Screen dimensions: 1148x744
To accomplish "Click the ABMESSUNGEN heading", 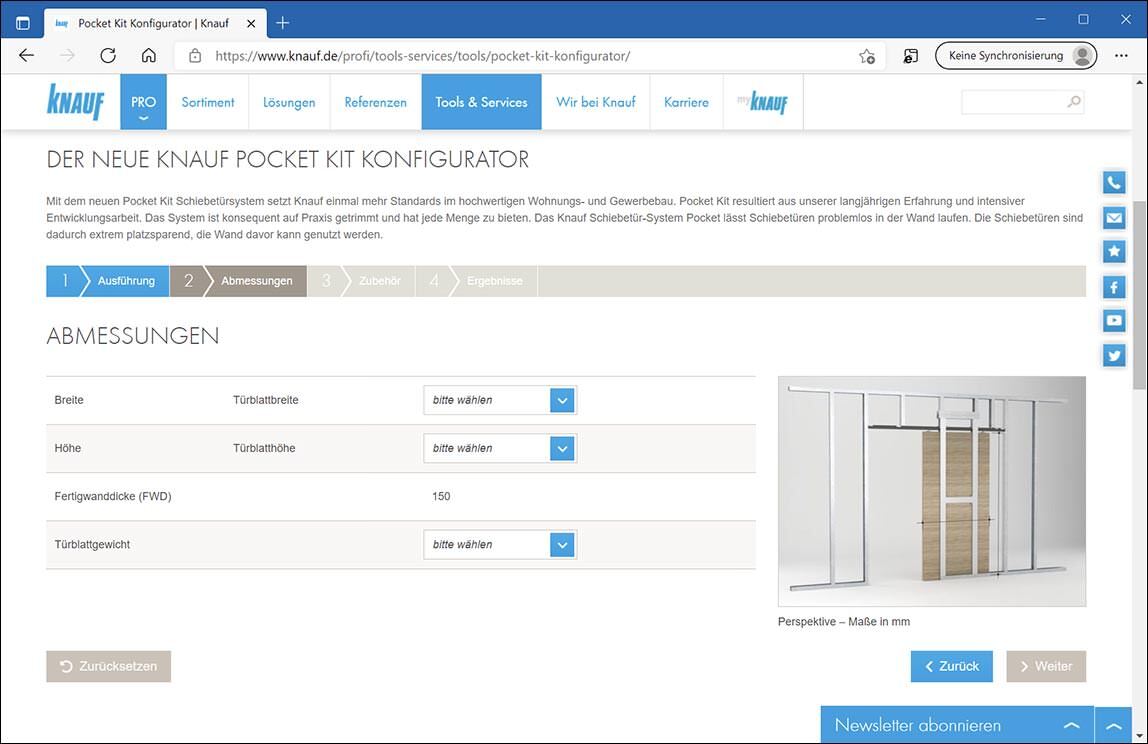I will (x=133, y=335).
